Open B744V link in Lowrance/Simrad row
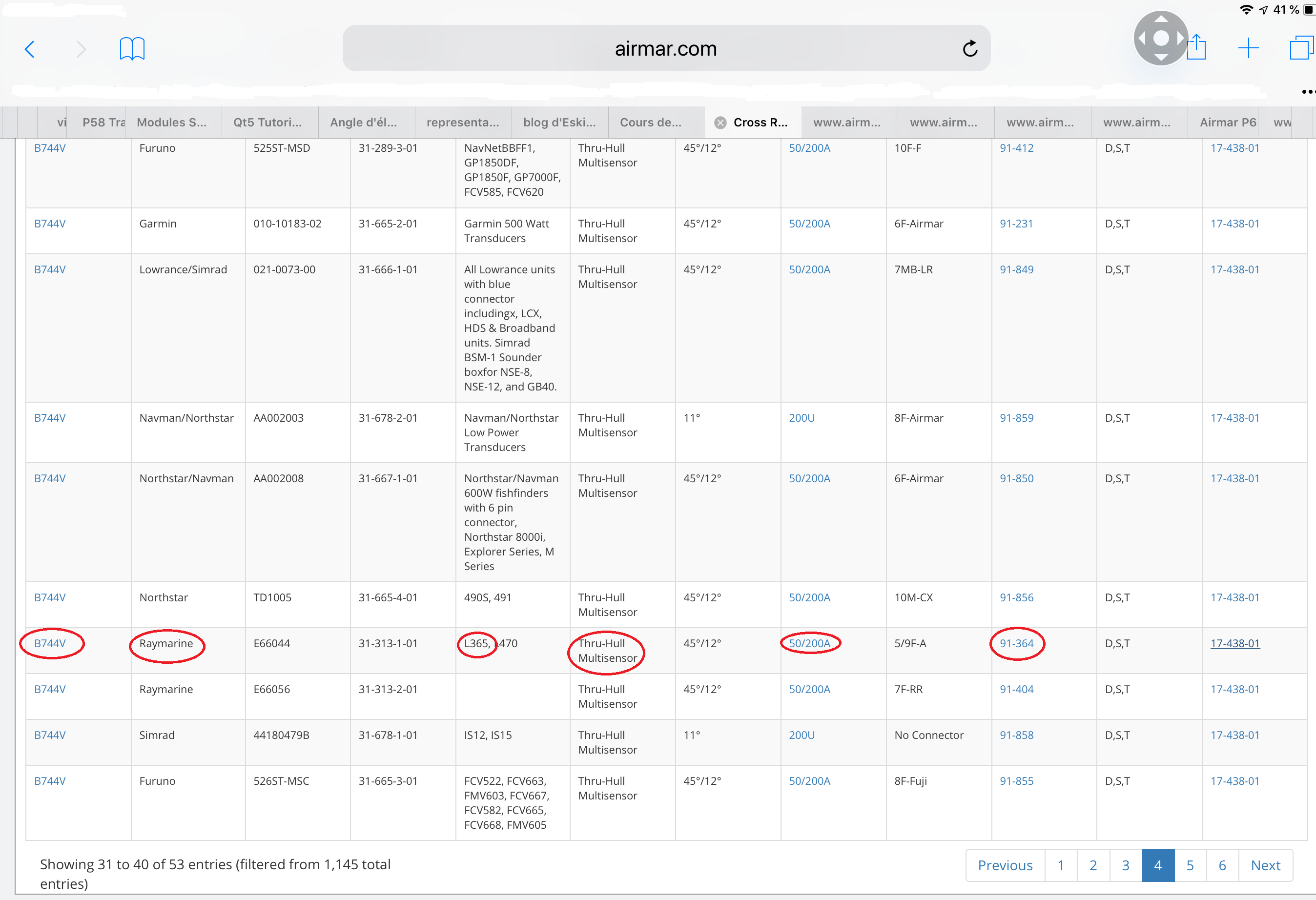The image size is (1316, 900). pos(50,270)
